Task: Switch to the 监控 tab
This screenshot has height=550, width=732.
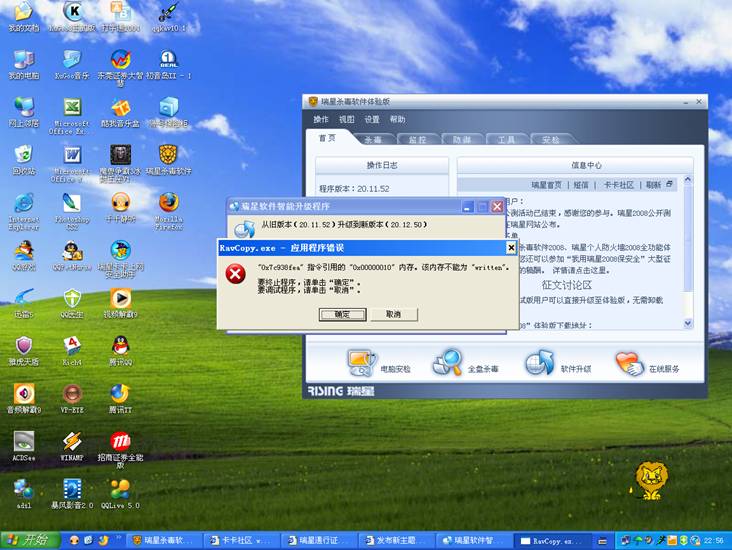Action: pyautogui.click(x=417, y=140)
